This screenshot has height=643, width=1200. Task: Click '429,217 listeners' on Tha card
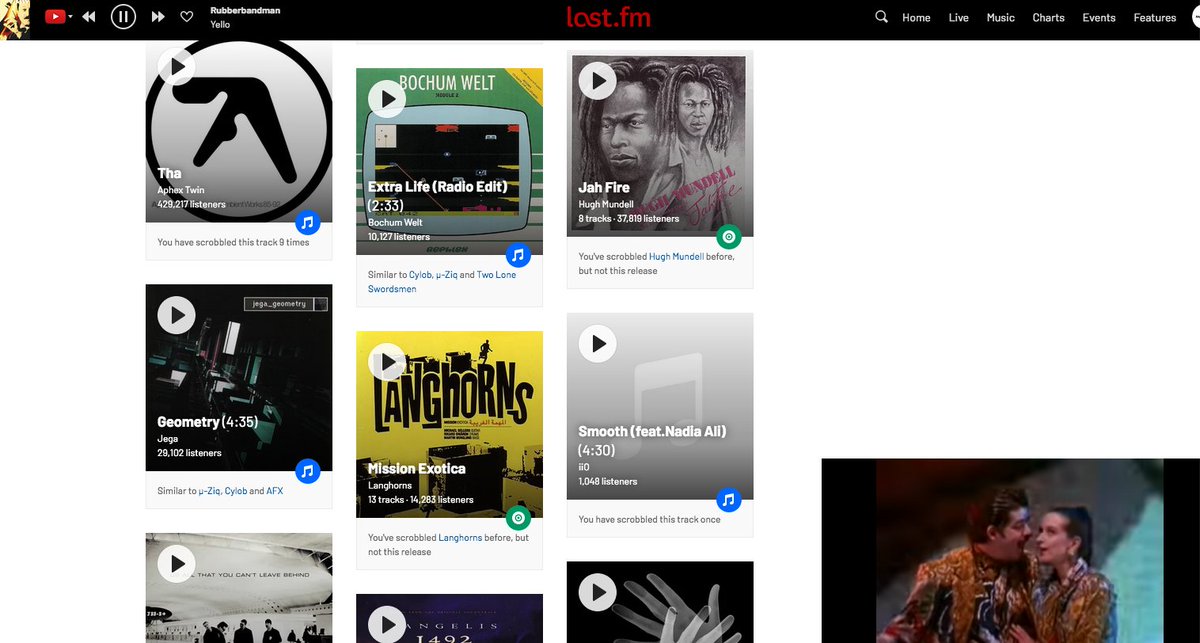tap(192, 204)
